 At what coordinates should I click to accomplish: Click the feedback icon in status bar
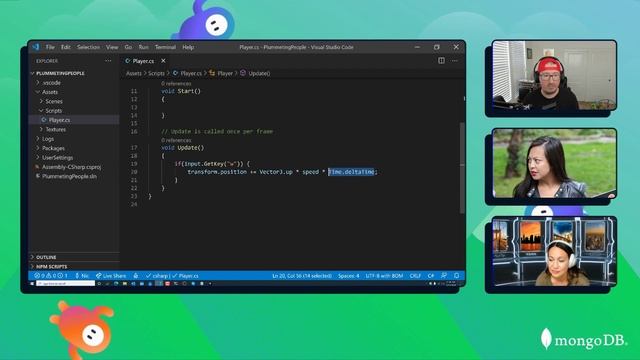point(444,276)
